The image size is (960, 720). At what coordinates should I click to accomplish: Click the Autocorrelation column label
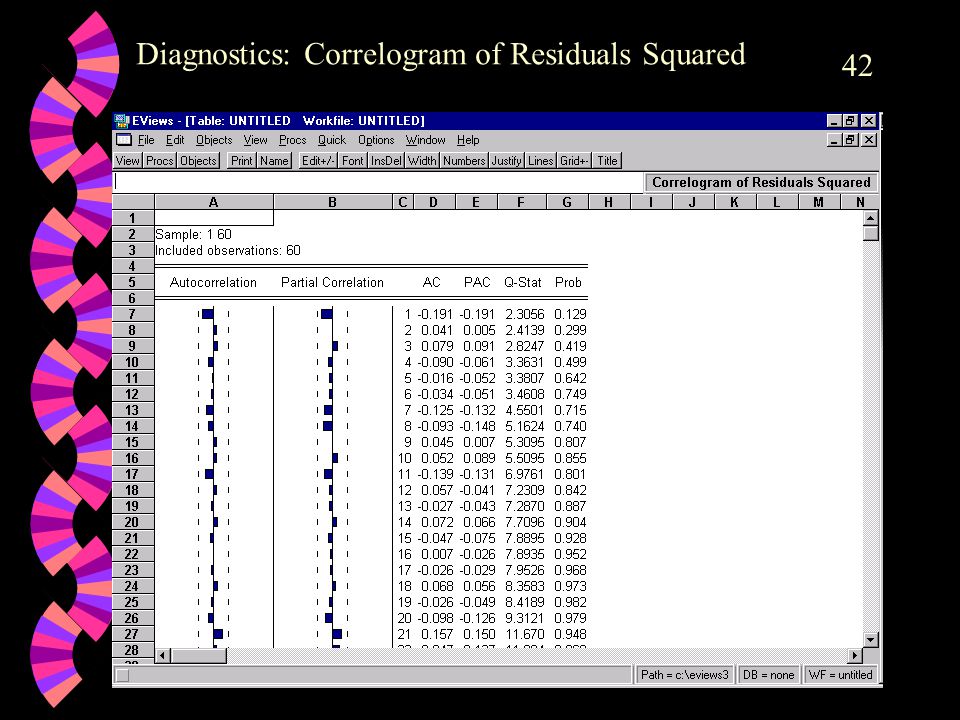(213, 282)
